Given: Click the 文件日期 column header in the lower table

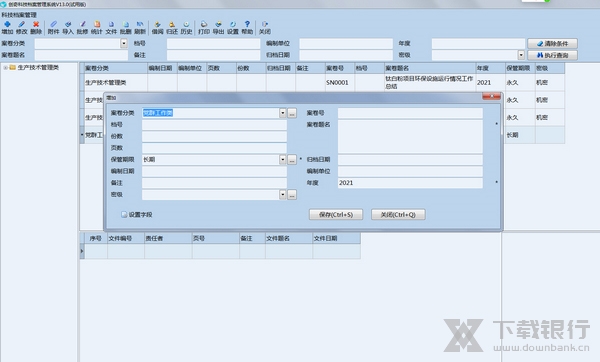Looking at the screenshot, I should click(336, 238).
